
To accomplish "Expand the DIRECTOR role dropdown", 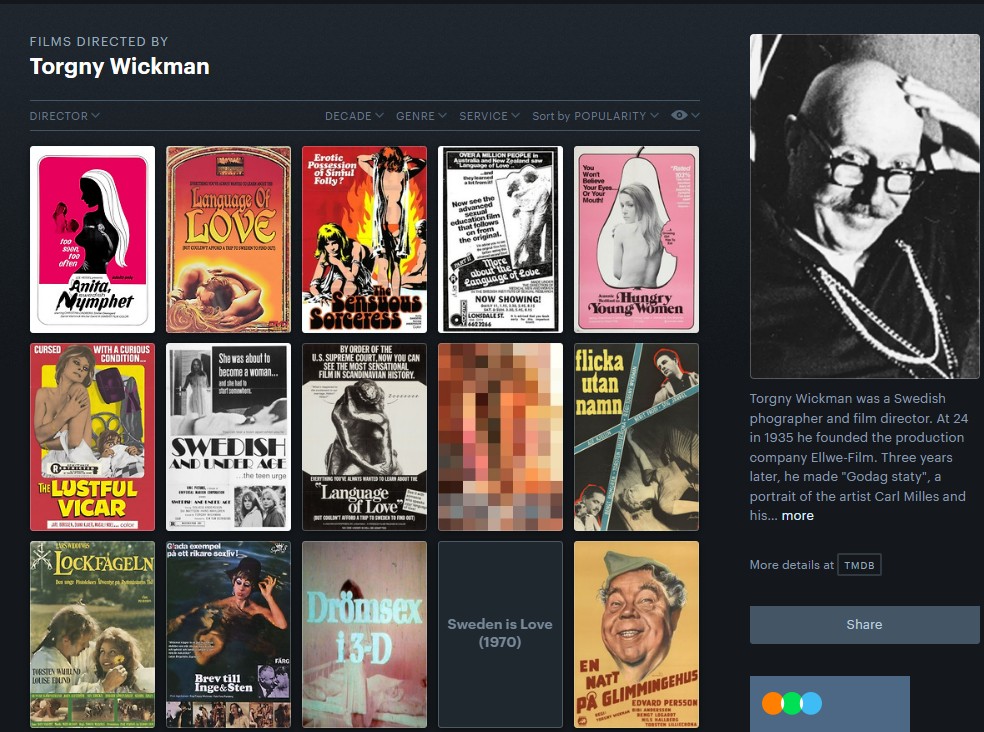I will point(64,116).
